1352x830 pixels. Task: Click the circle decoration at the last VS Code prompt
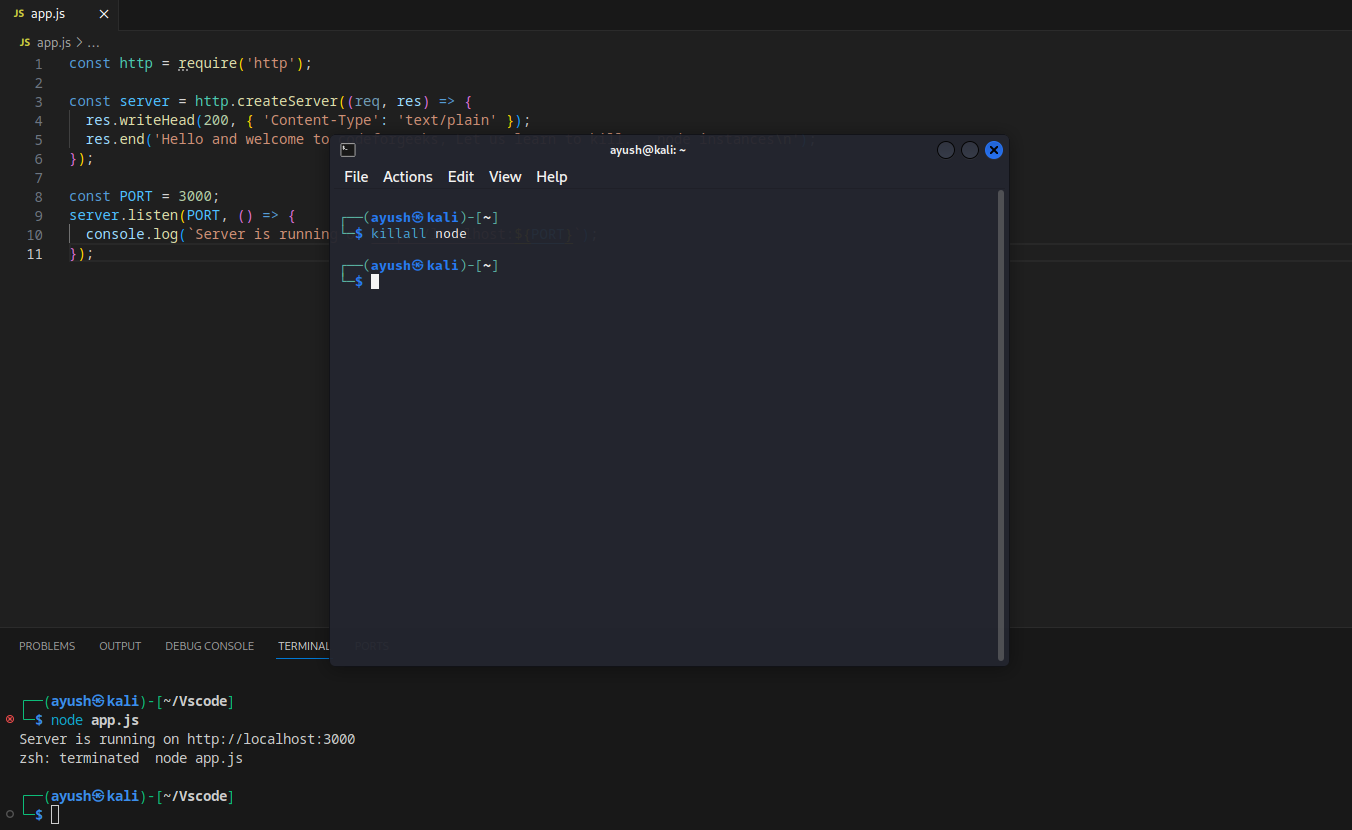click(10, 814)
